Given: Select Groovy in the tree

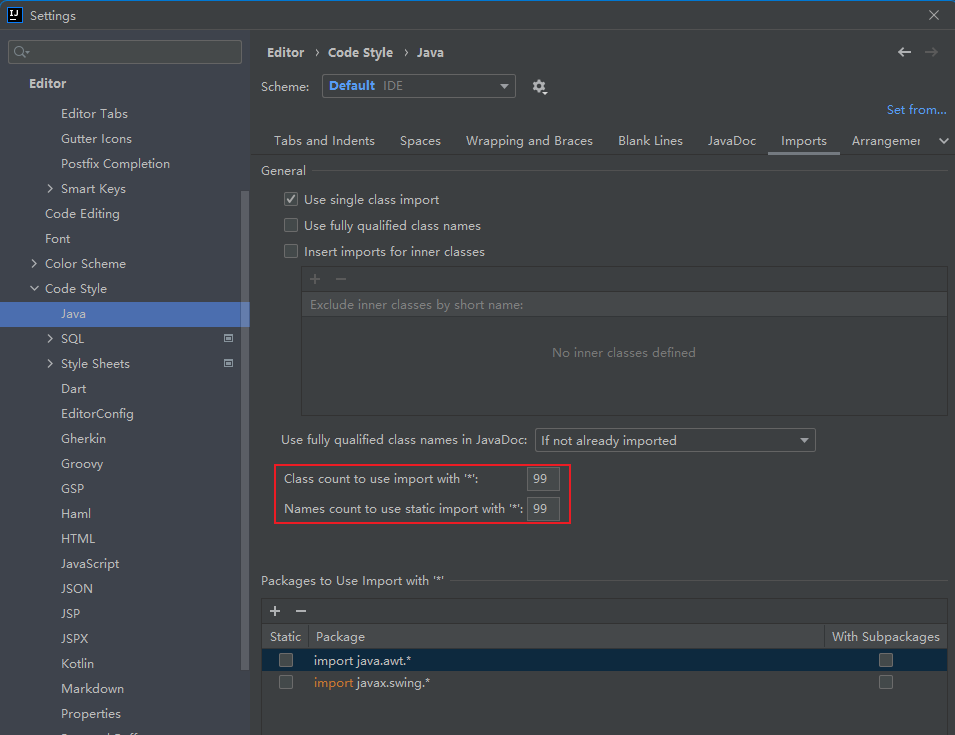Looking at the screenshot, I should point(82,463).
